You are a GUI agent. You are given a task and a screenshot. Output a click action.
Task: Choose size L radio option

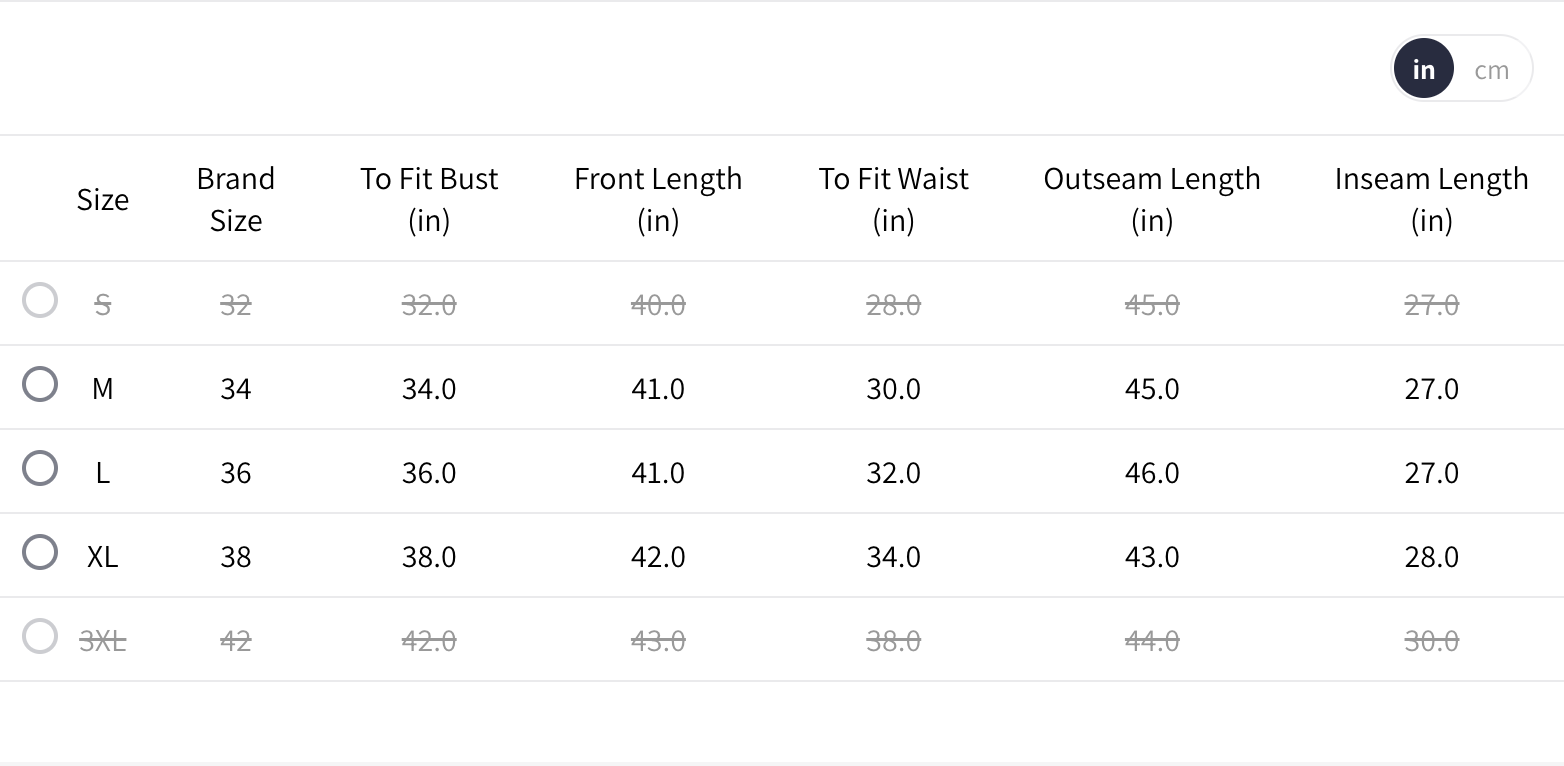(40, 468)
